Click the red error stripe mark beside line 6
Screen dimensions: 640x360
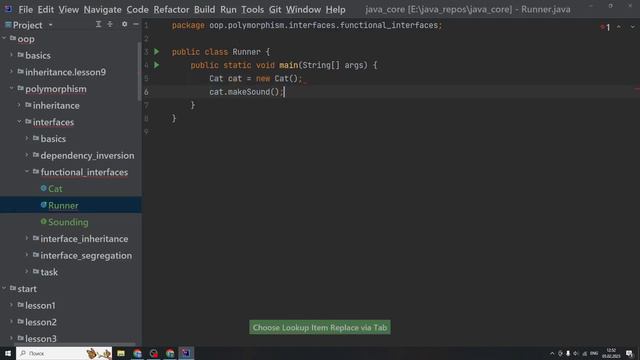pyautogui.click(x=637, y=89)
